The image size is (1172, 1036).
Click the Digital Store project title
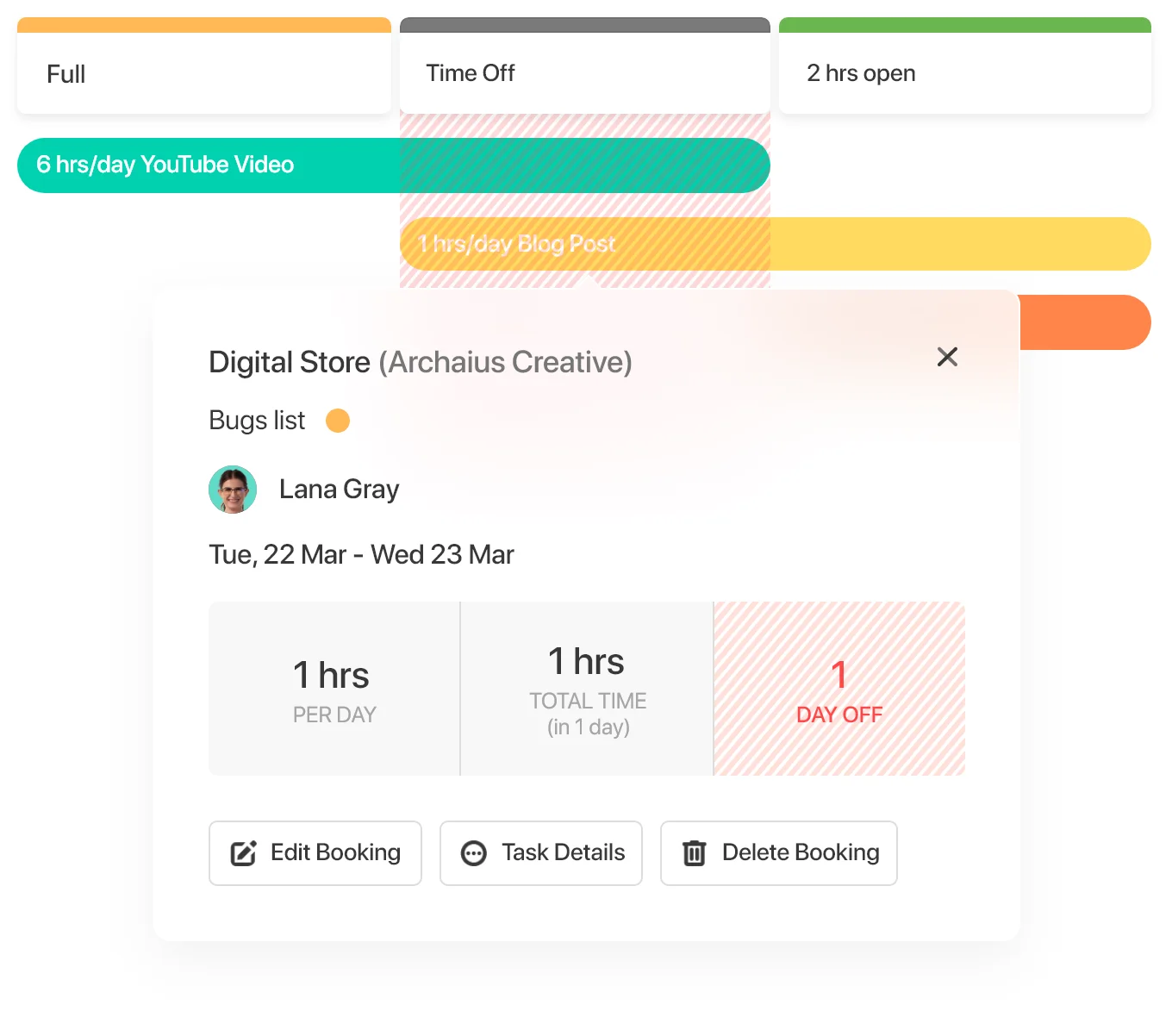coord(290,363)
